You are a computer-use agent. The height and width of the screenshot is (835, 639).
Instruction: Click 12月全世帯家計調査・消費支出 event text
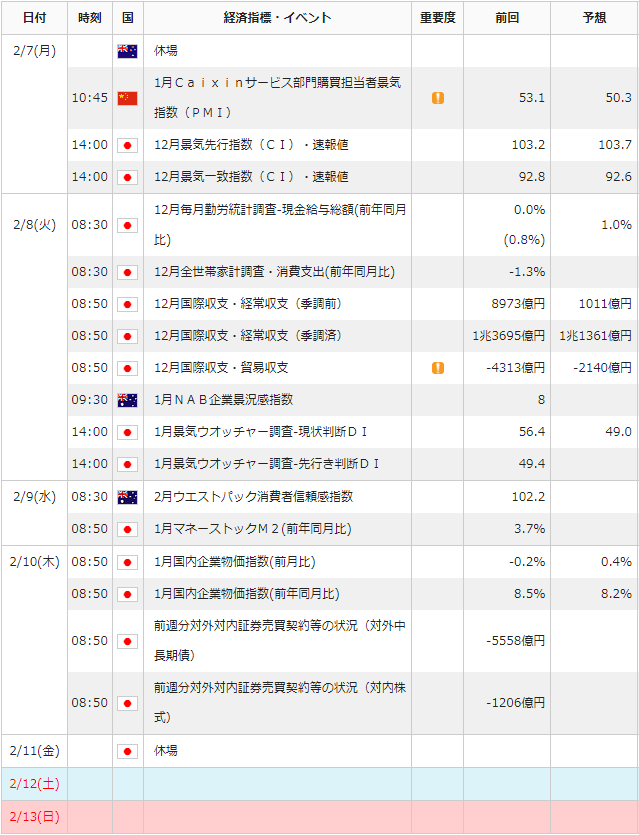pyautogui.click(x=274, y=272)
